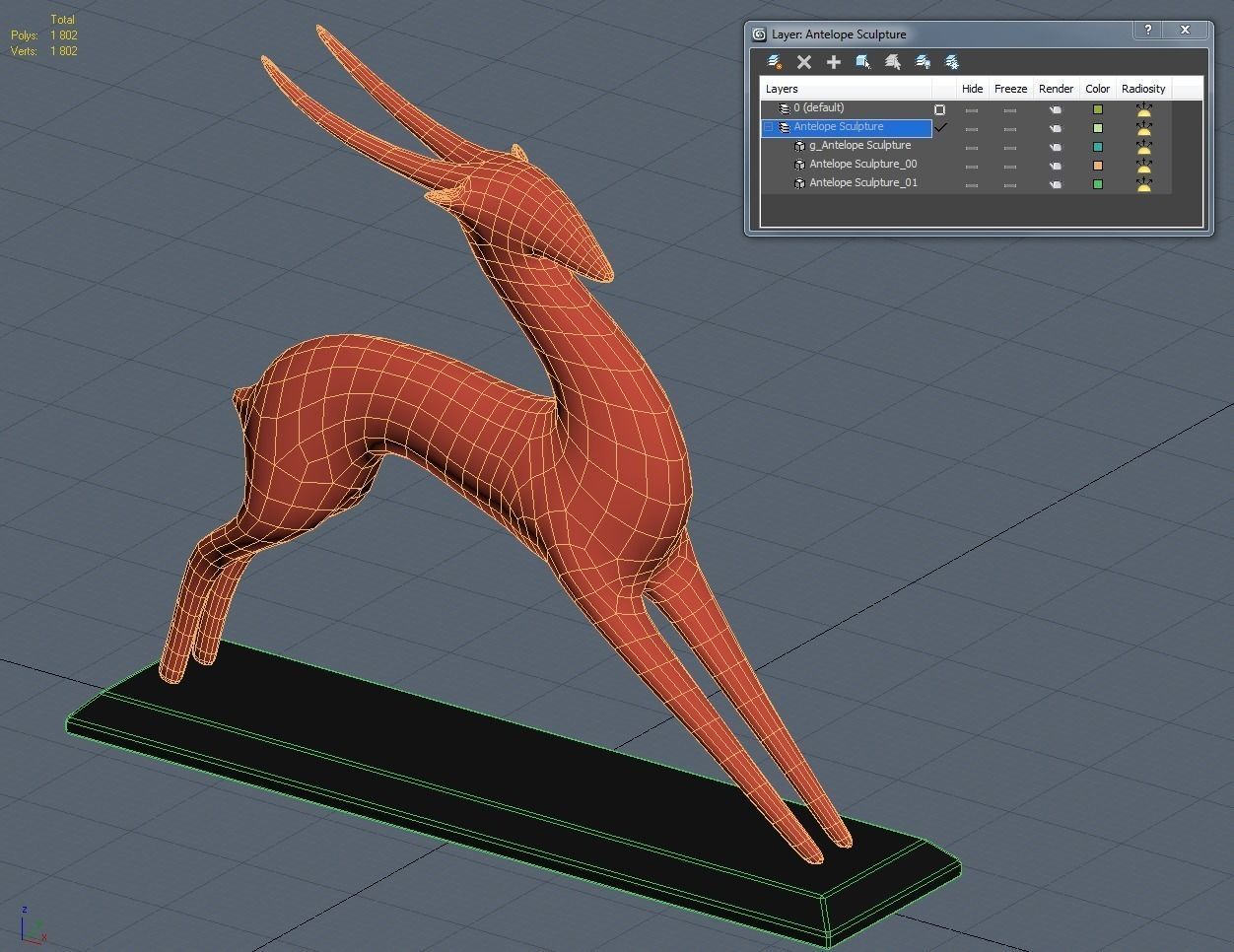1234x952 pixels.
Task: Add selected objects to highlighted layer
Action: pyautogui.click(x=834, y=62)
